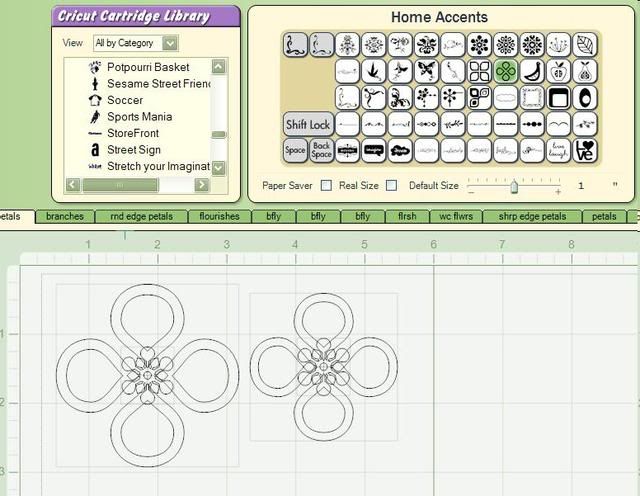
Task: Click the Default Size slider handle
Action: coord(514,186)
